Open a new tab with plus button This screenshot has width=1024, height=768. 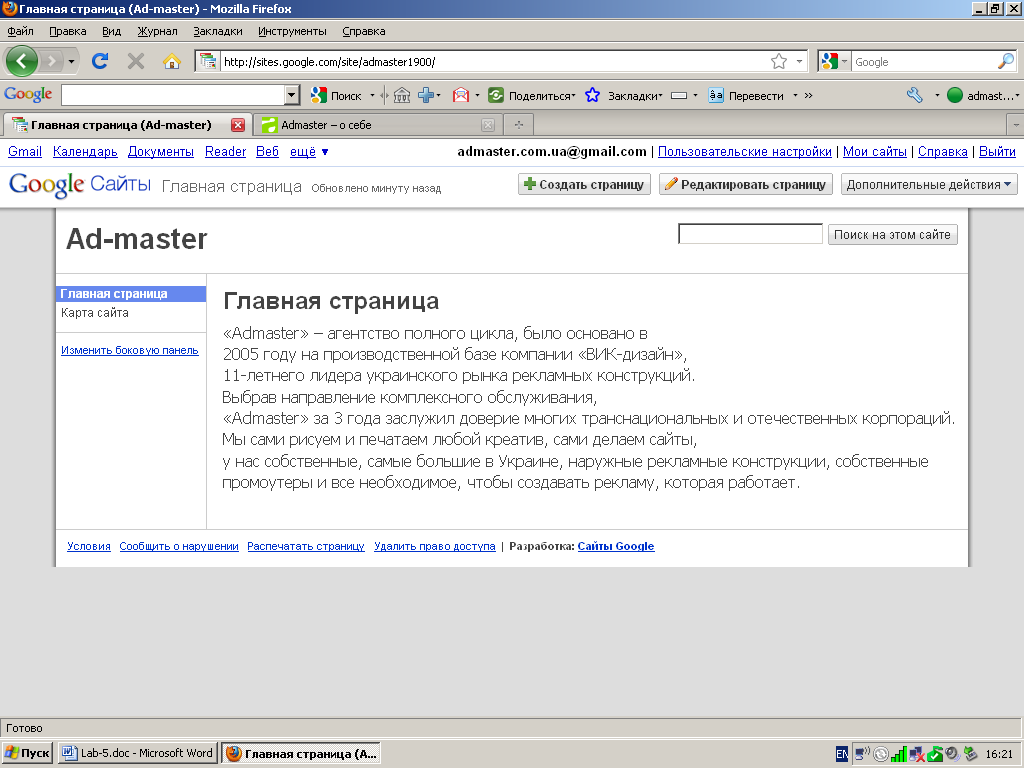tap(519, 125)
